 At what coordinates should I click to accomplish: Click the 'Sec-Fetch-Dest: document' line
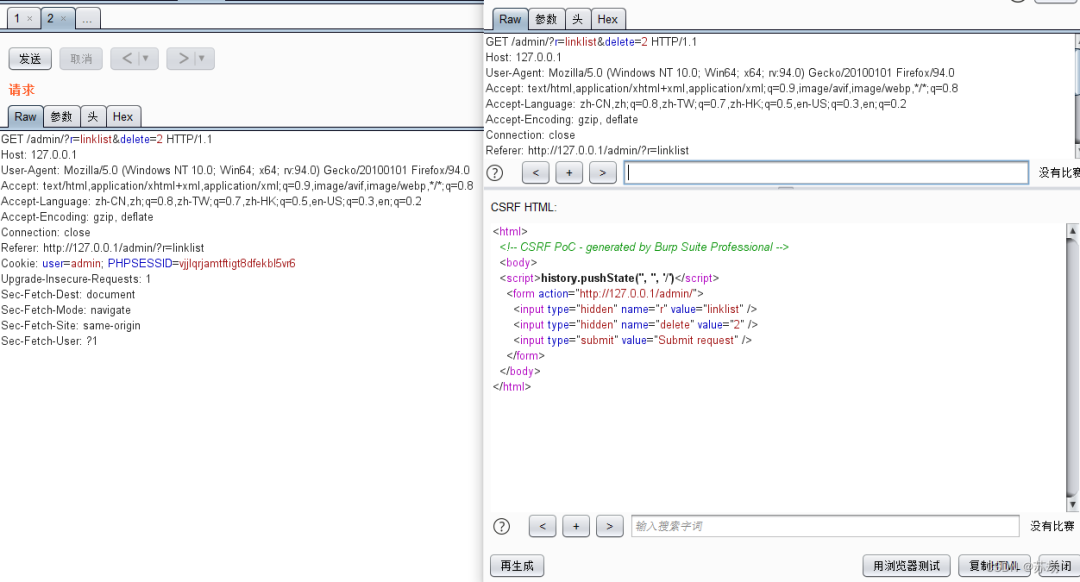point(68,294)
